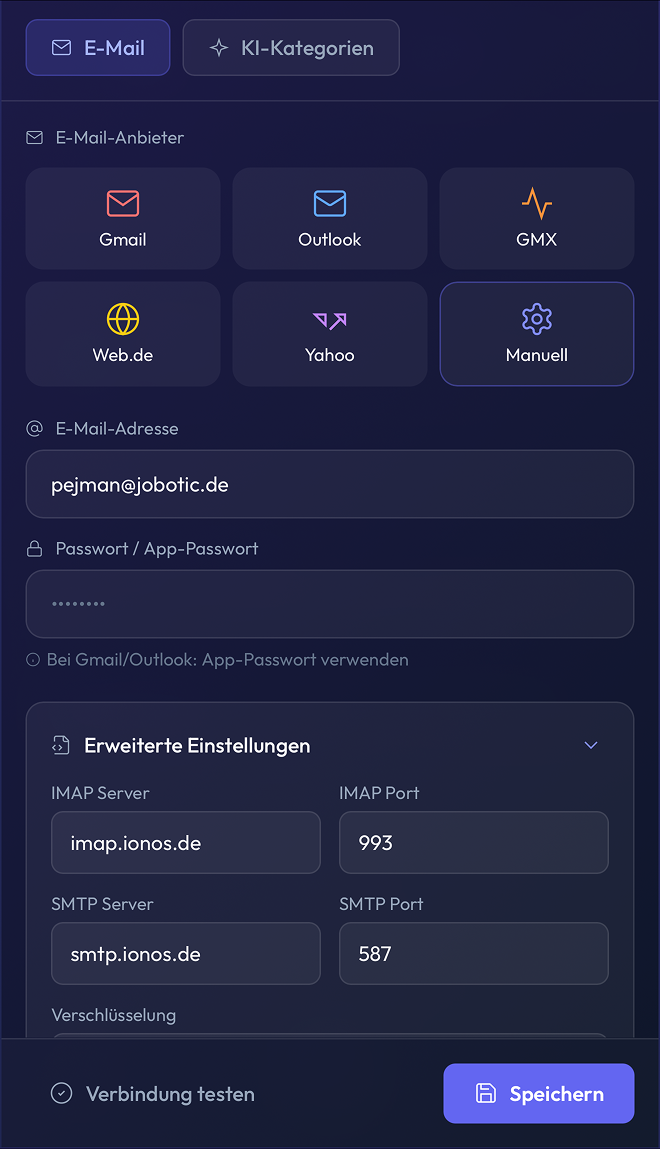The image size is (660, 1149).
Task: Switch to the E-Mail tab
Action: [98, 48]
